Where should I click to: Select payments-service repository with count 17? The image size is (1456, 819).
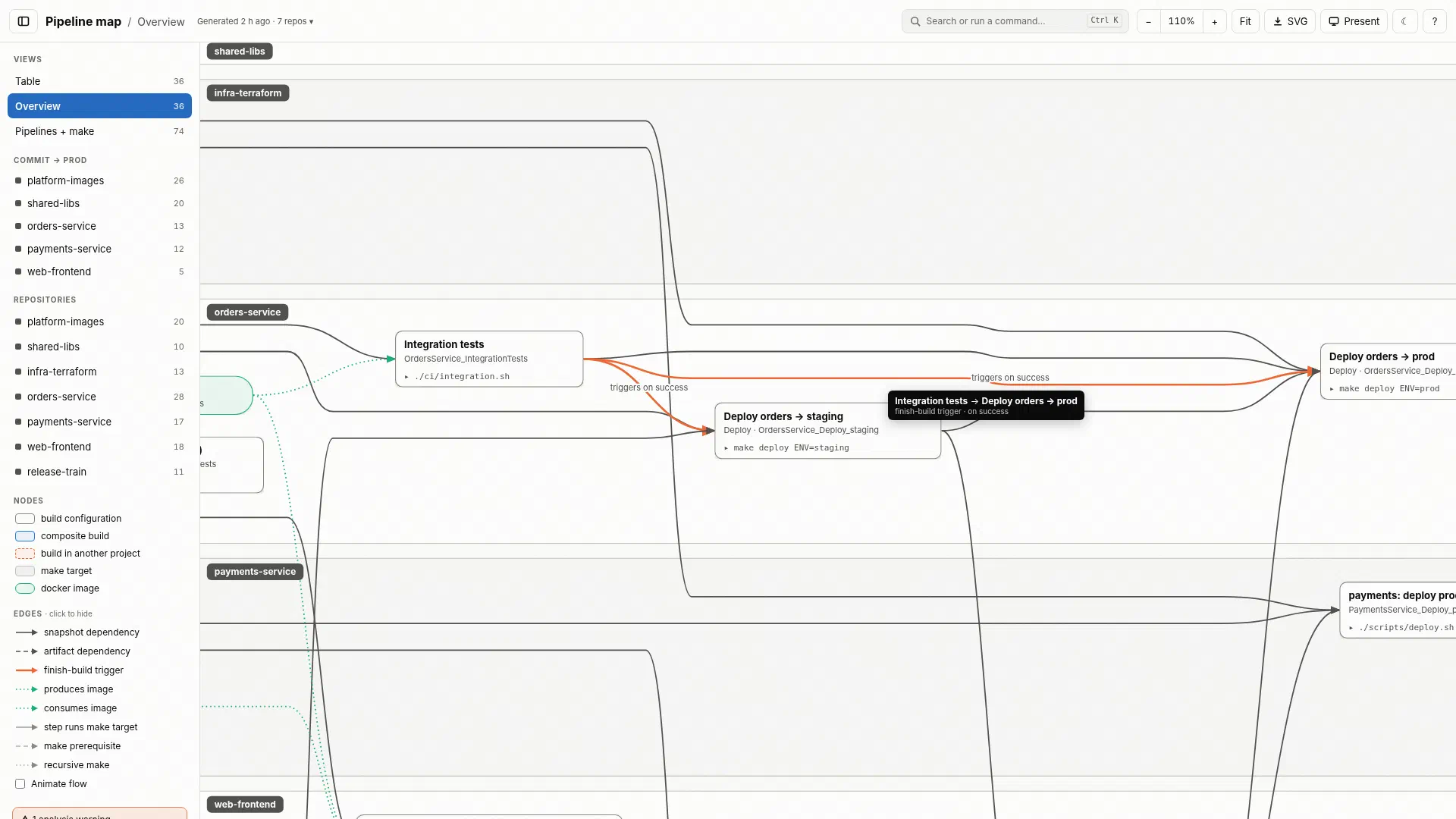pos(99,422)
